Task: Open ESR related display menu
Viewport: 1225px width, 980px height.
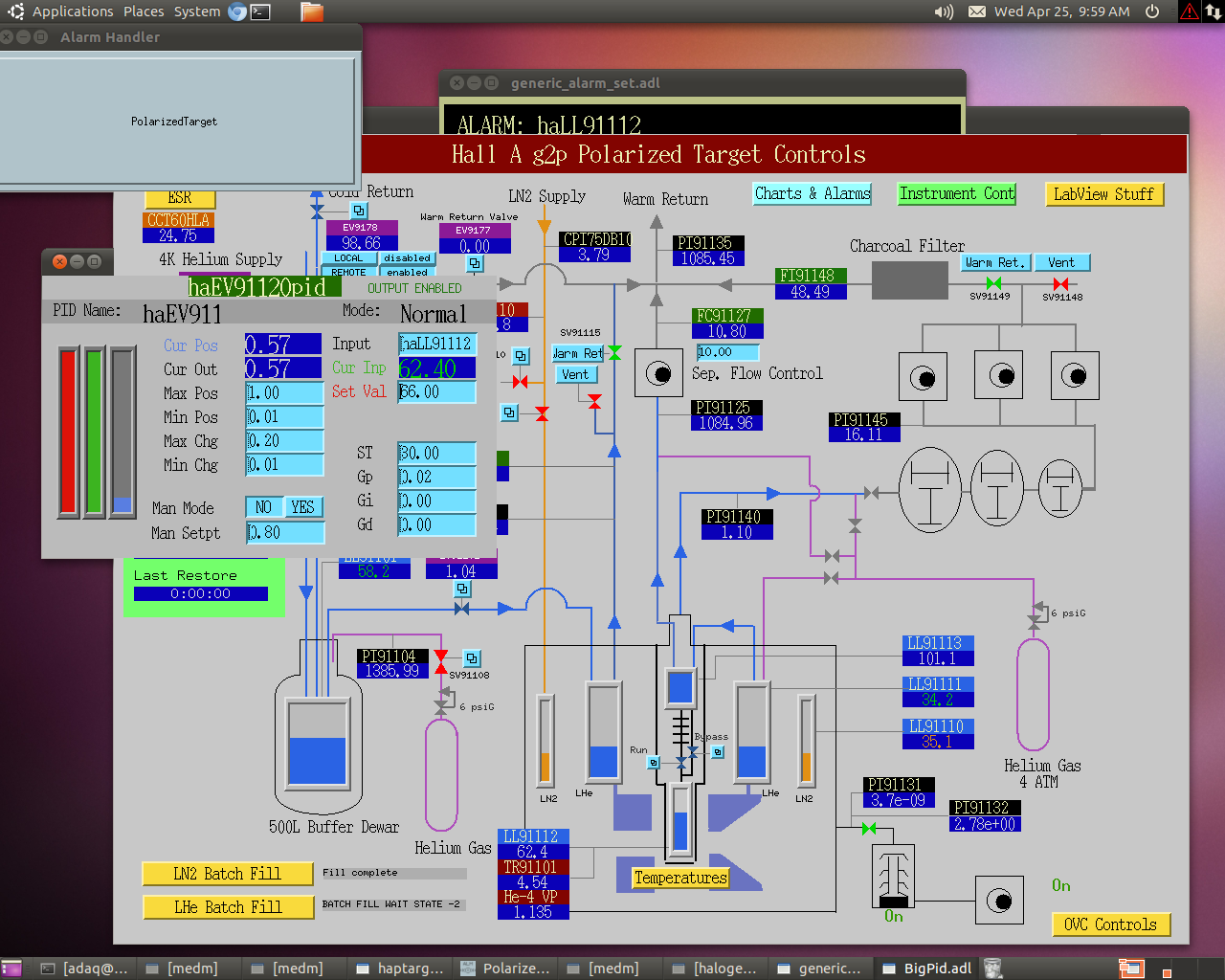Action: (x=180, y=198)
